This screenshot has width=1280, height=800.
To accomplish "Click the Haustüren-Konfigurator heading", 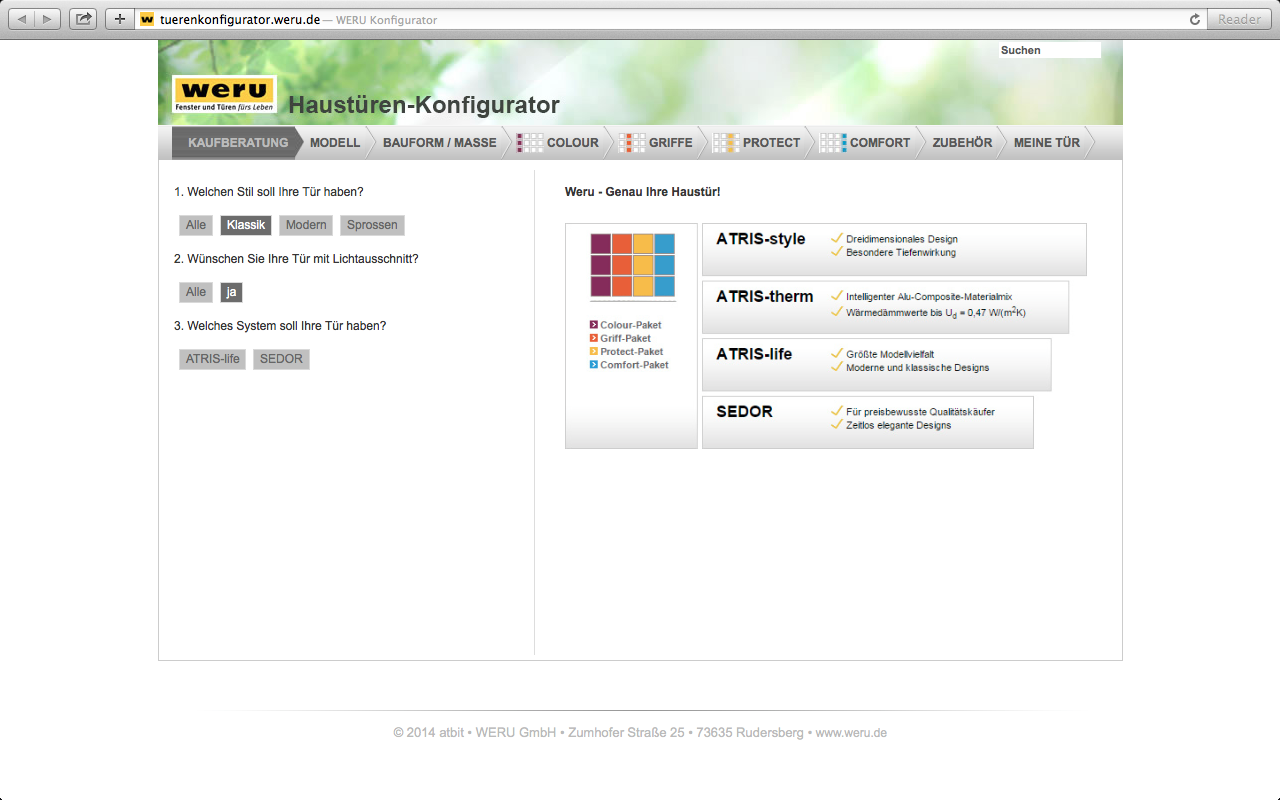I will (424, 105).
